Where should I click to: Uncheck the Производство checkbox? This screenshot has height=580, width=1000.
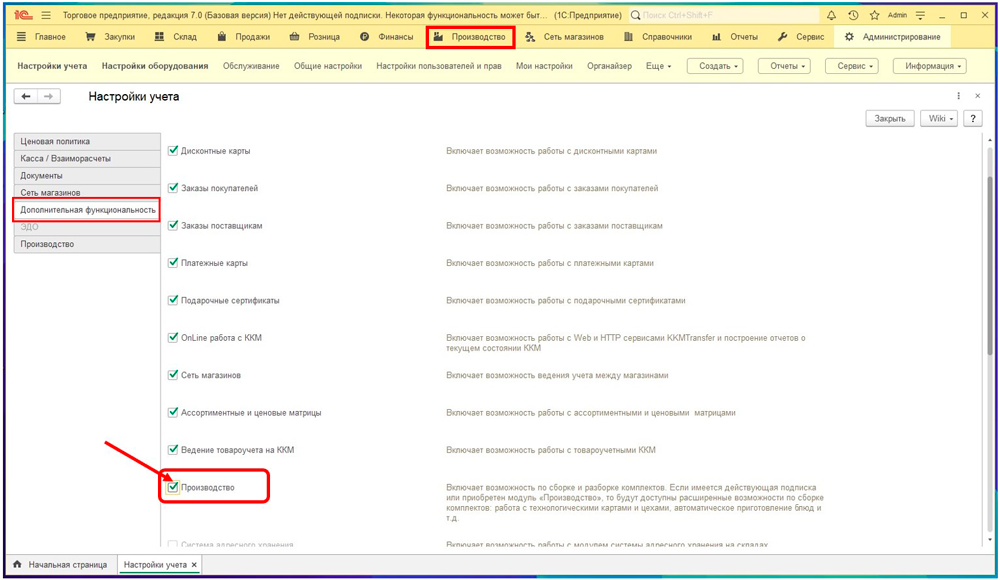coord(173,487)
